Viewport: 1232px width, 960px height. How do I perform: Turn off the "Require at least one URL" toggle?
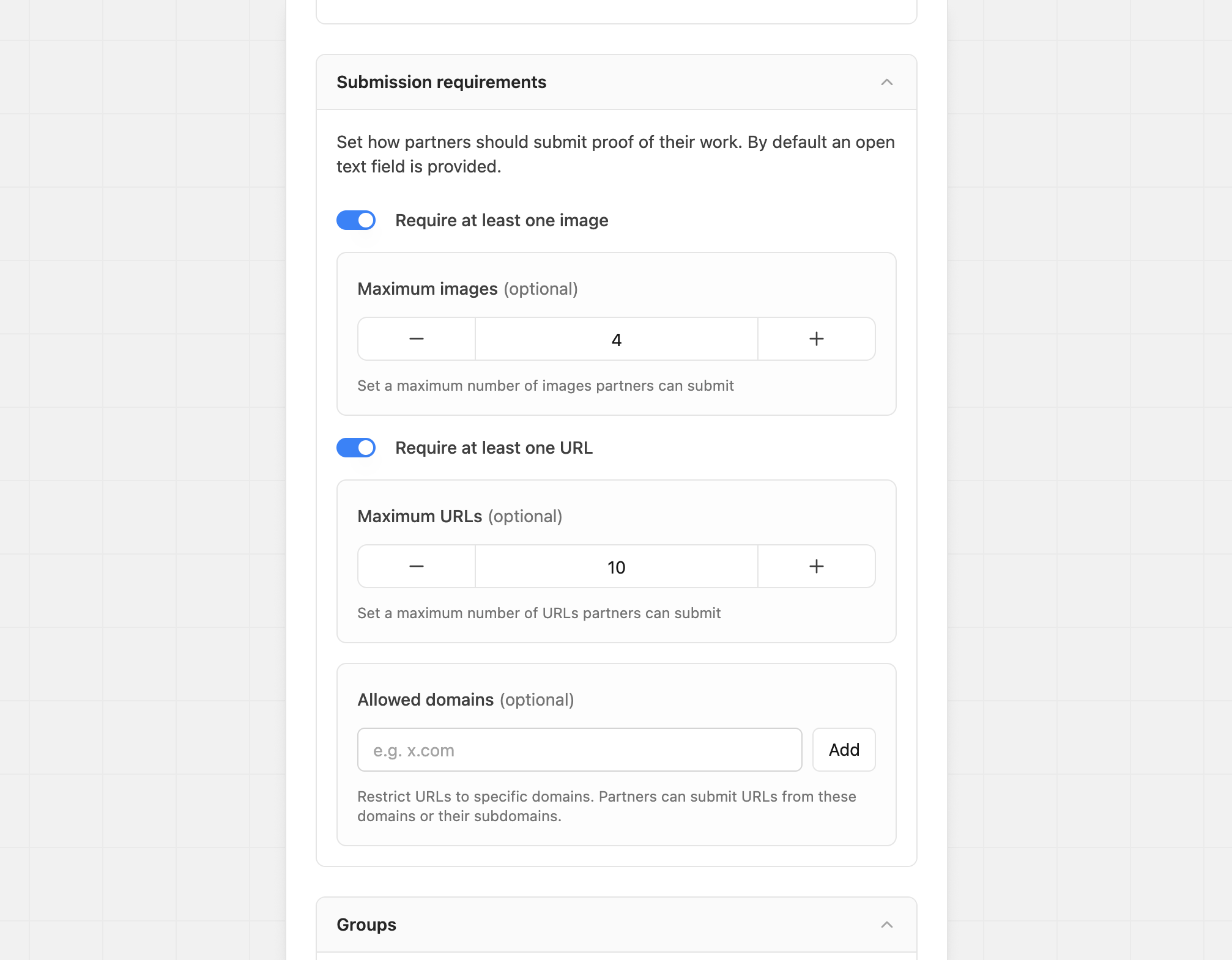(x=357, y=448)
